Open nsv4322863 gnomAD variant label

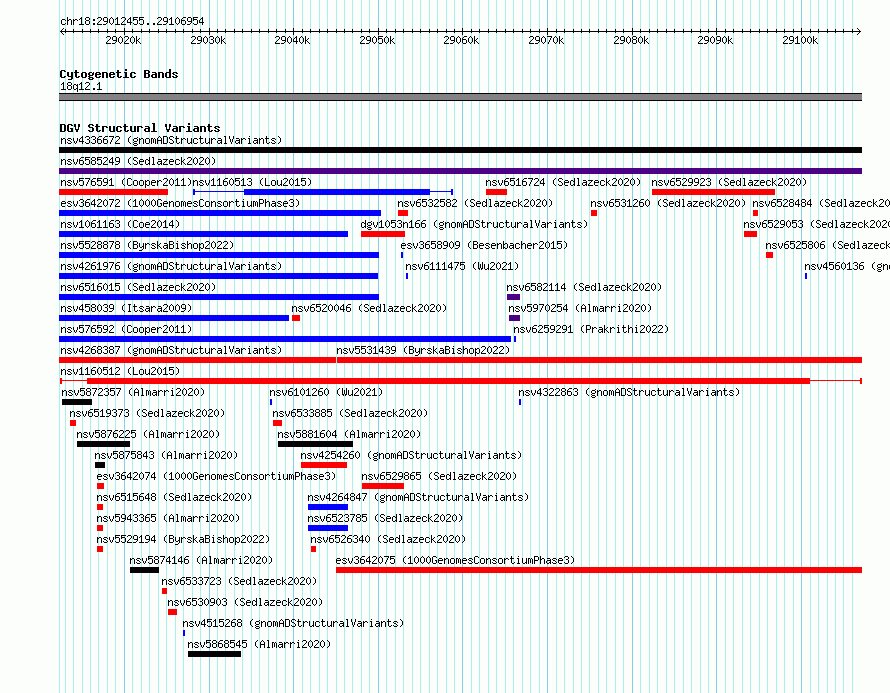pos(629,392)
